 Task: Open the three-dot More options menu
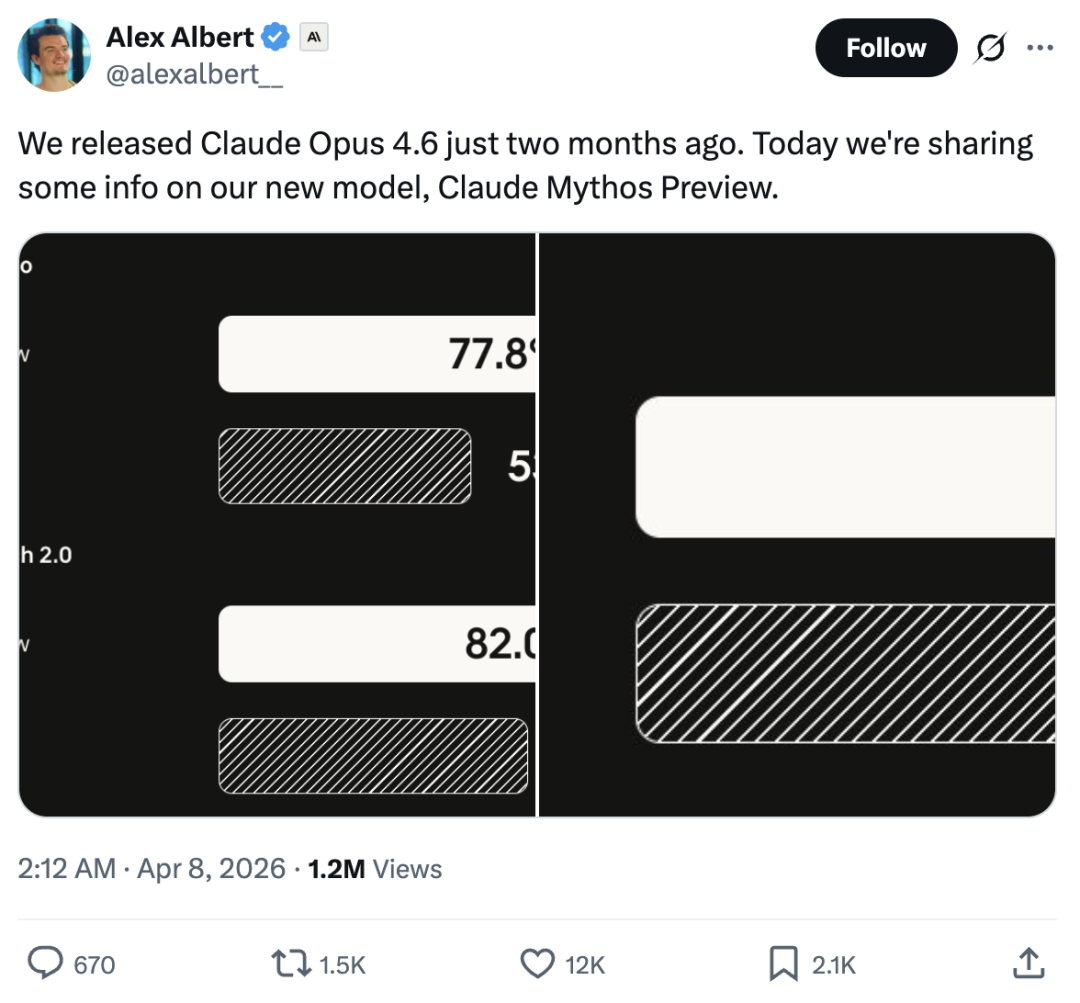pos(1040,48)
